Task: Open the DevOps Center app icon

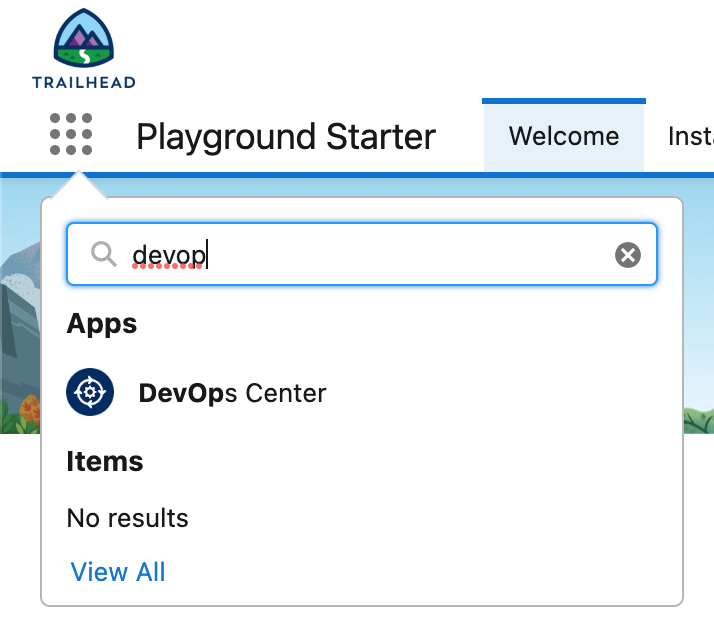Action: (x=90, y=392)
